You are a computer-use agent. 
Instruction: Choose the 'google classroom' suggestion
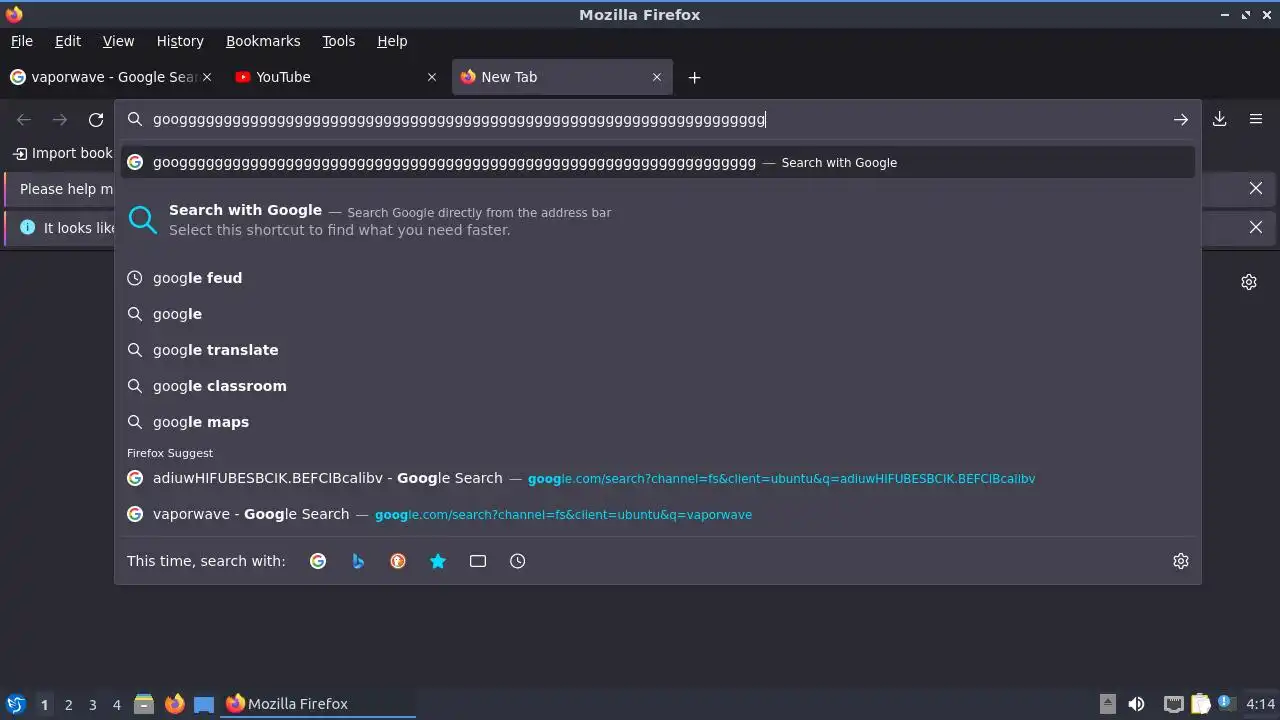coord(658,386)
